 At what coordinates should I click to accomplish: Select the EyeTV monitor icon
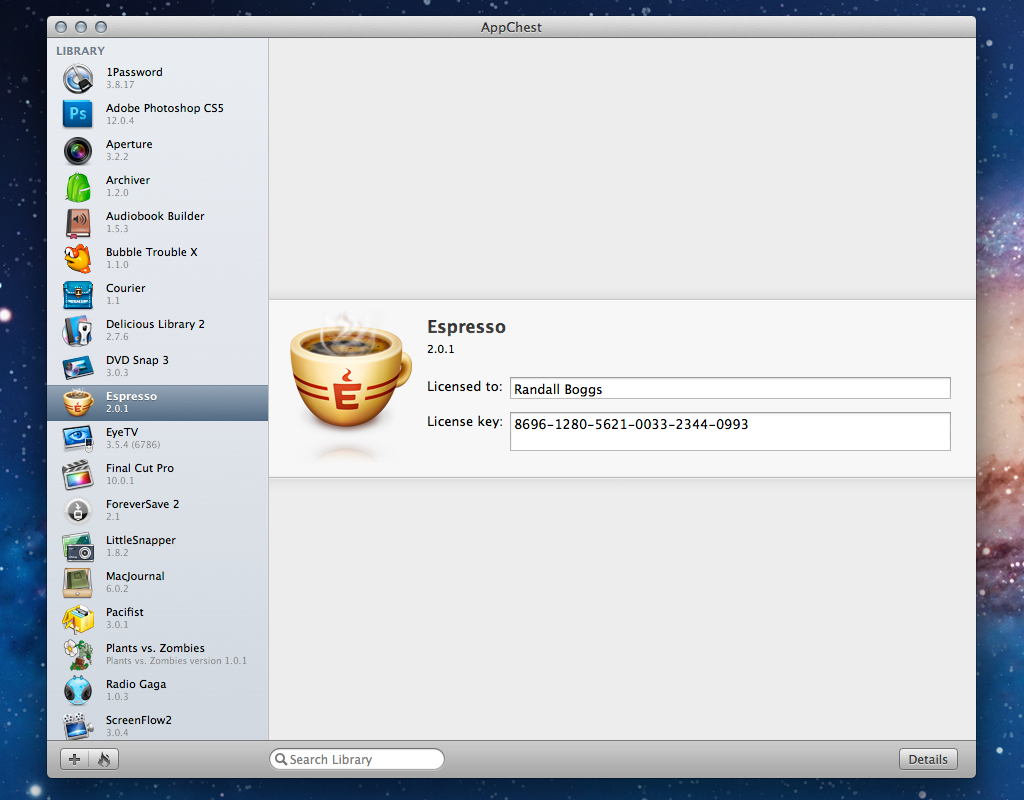[78, 438]
